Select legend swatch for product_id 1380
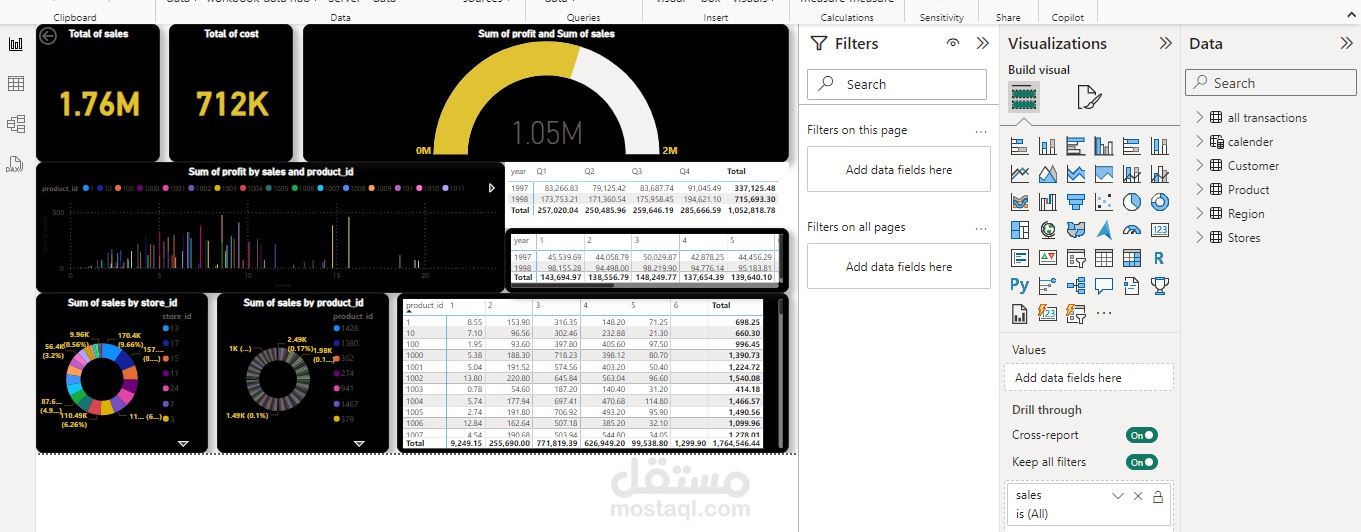Viewport: 1361px width, 532px height. pyautogui.click(x=336, y=342)
